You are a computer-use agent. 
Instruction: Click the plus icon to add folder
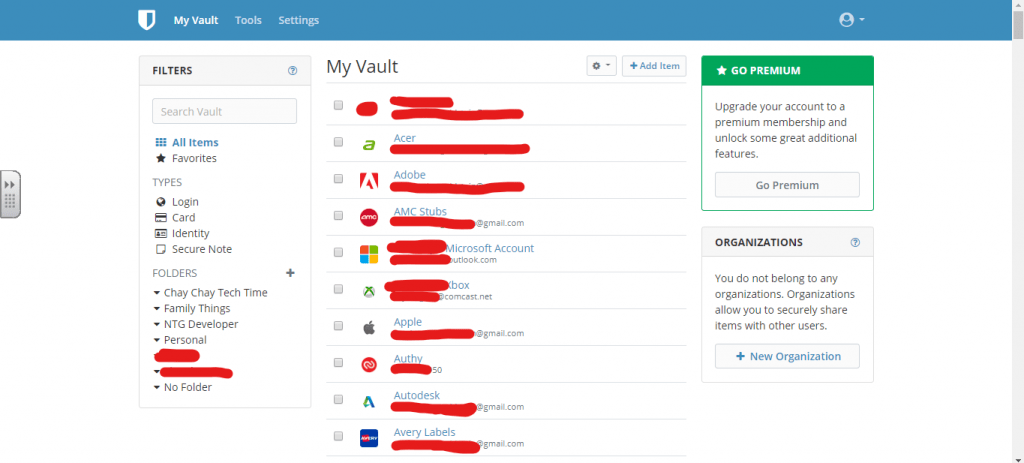click(291, 273)
